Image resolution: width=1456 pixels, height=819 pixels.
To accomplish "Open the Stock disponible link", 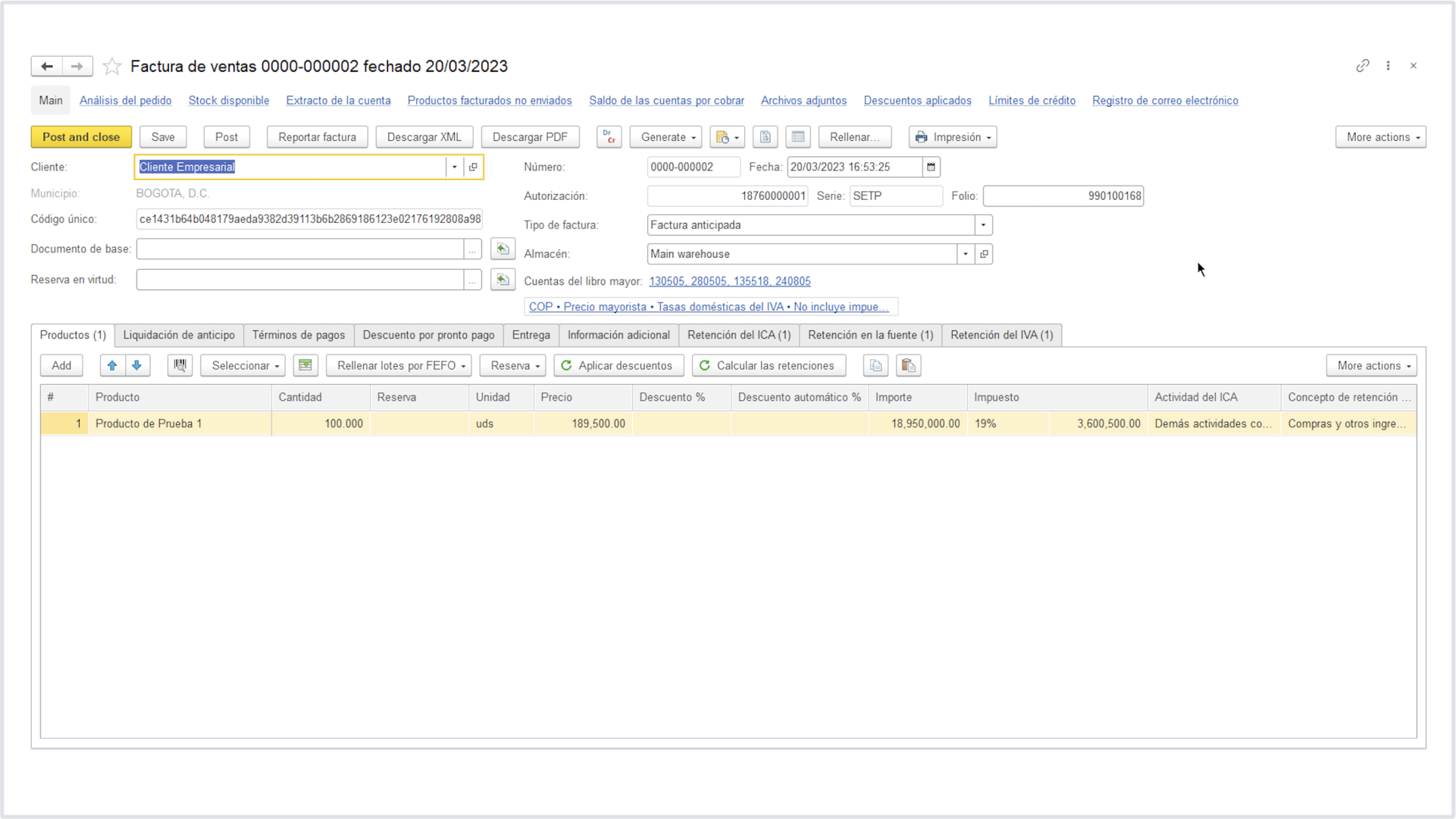I will pos(228,101).
